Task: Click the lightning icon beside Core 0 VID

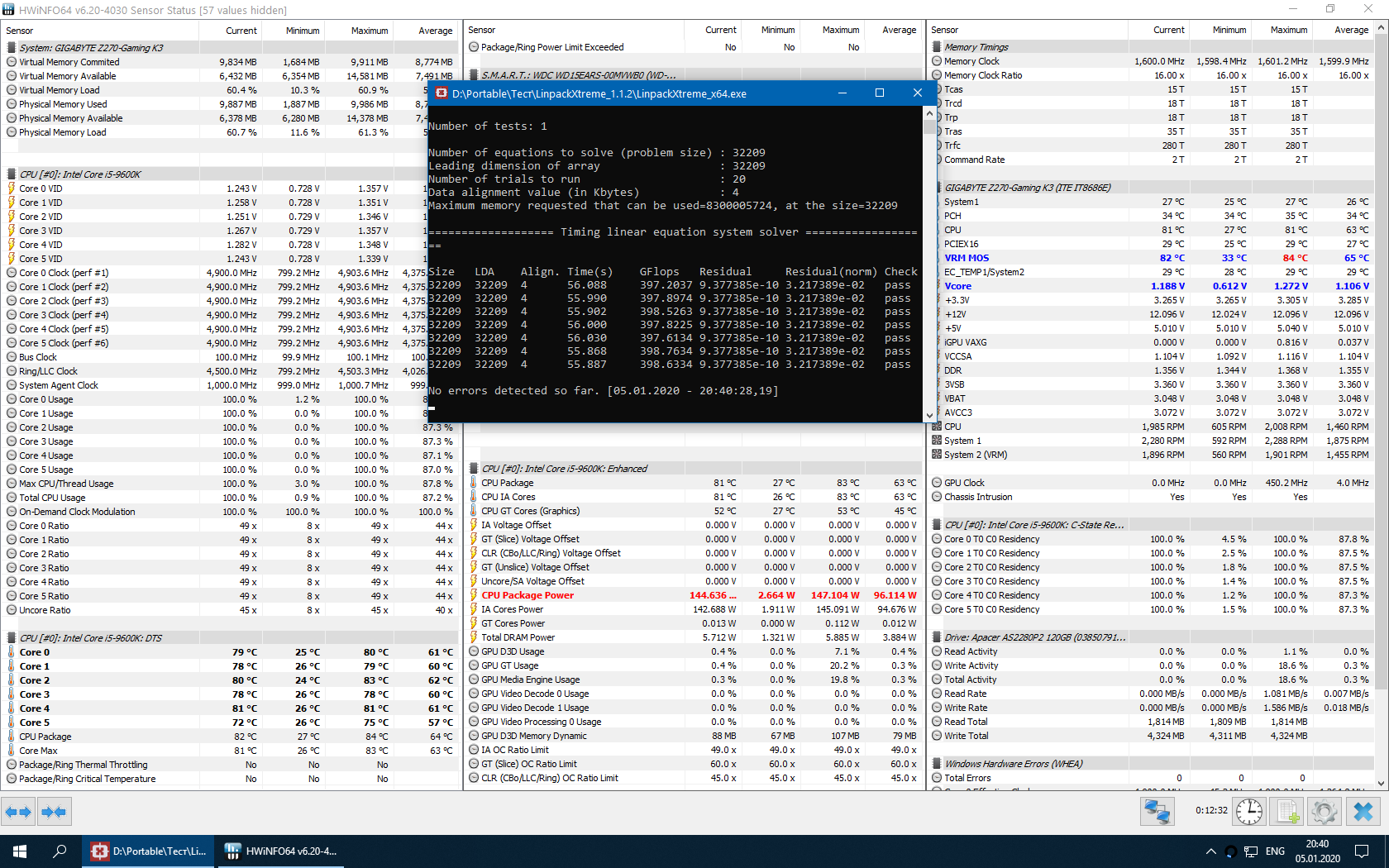Action: tap(12, 188)
